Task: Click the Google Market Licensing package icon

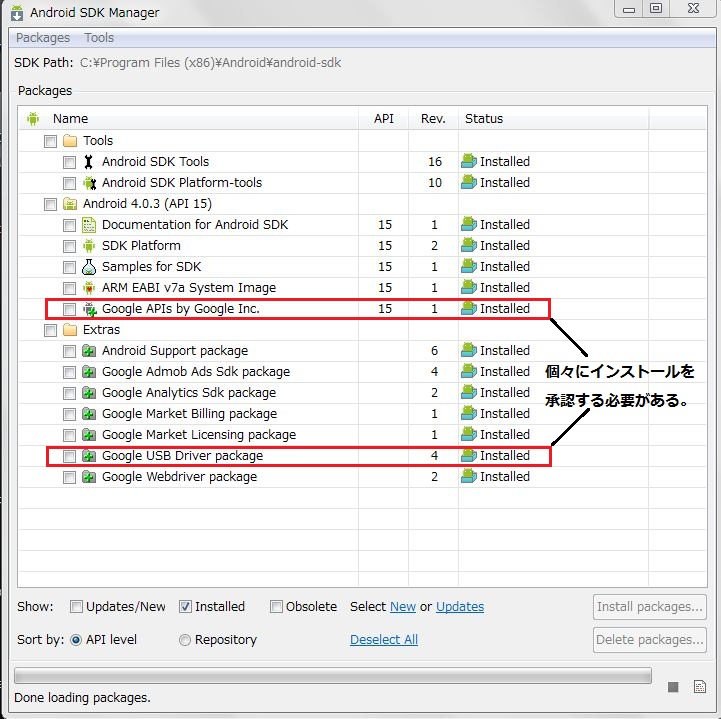Action: coord(89,435)
